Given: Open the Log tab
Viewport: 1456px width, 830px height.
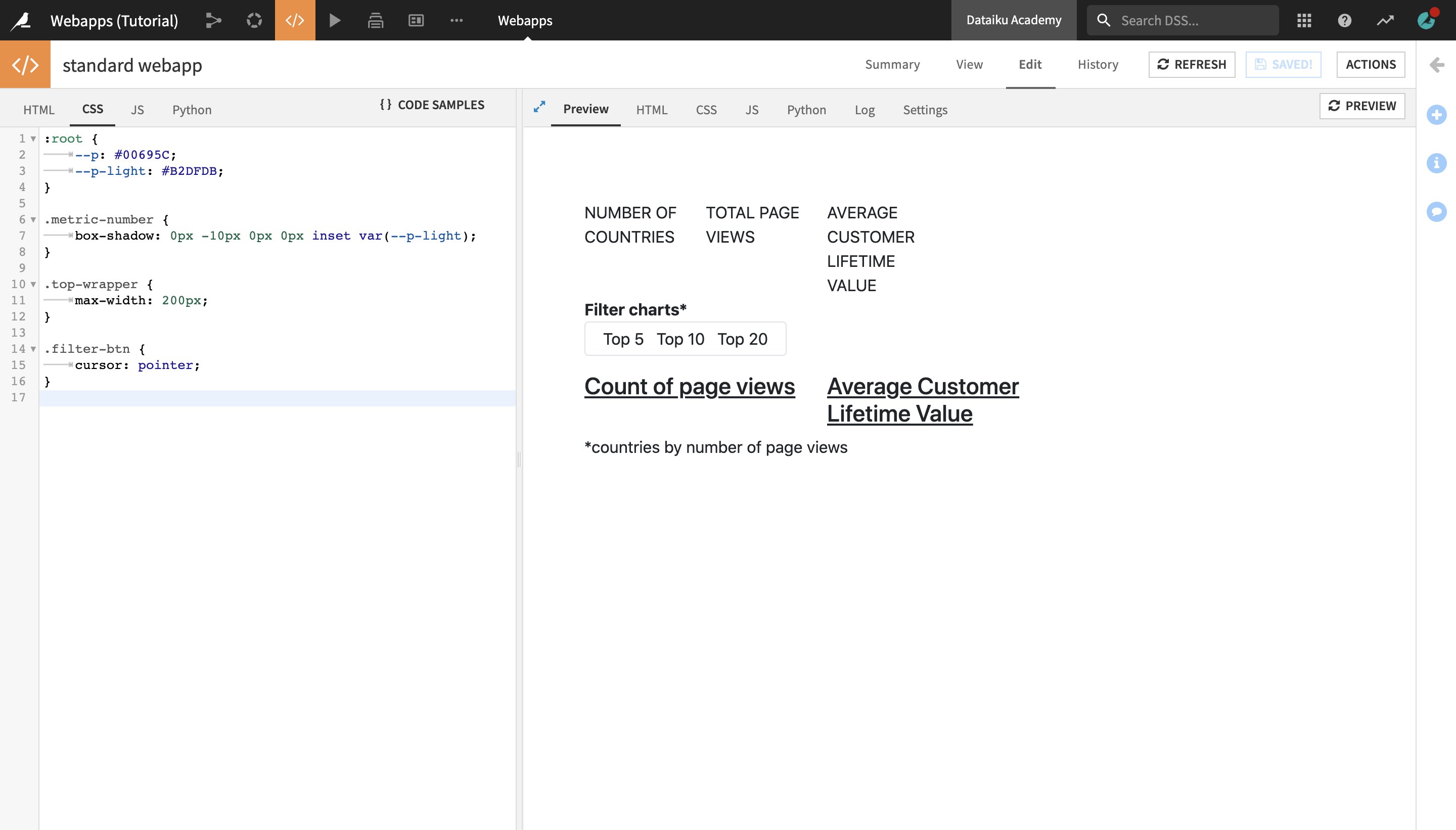Looking at the screenshot, I should click(864, 110).
